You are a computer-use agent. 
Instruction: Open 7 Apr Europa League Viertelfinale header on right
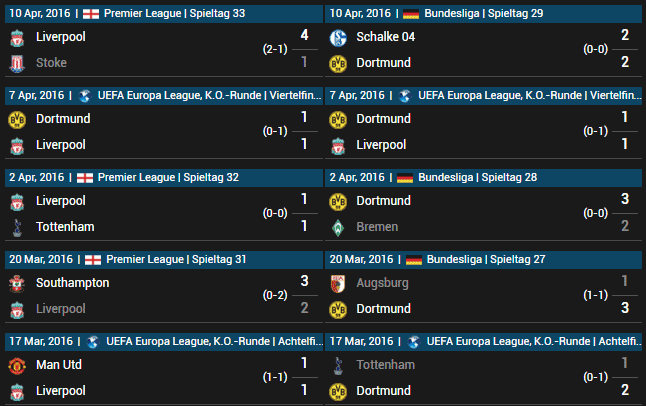483,96
